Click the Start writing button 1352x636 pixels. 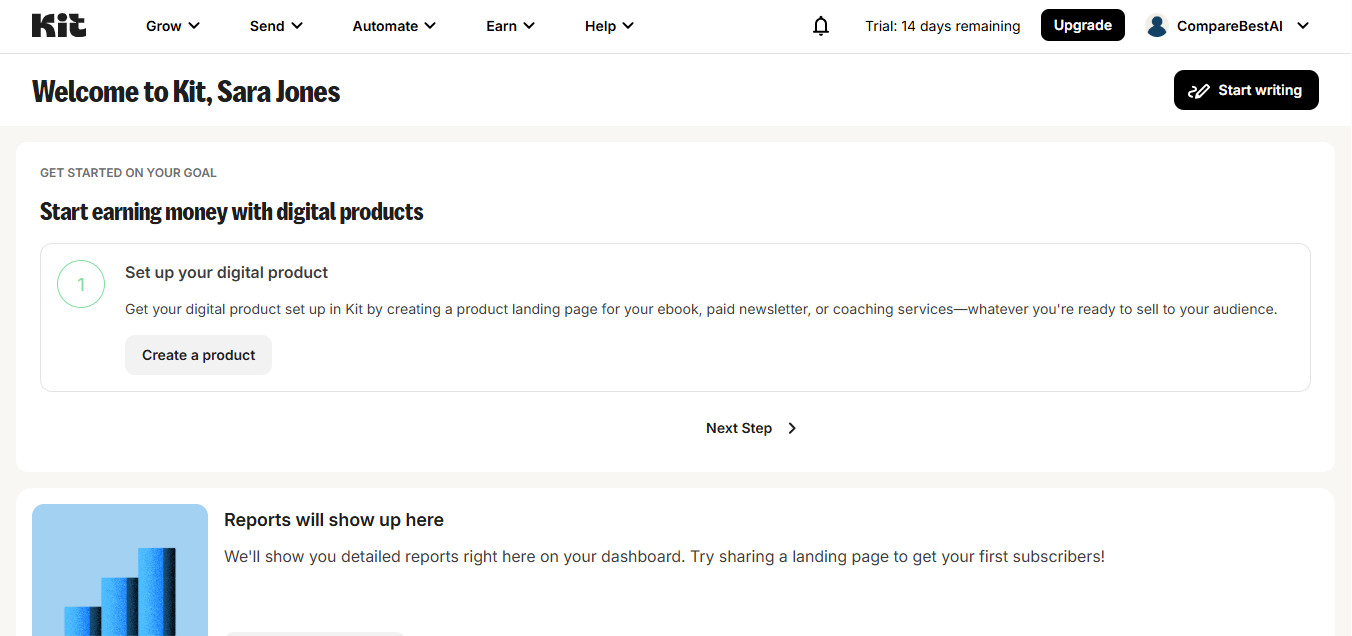coord(1246,90)
